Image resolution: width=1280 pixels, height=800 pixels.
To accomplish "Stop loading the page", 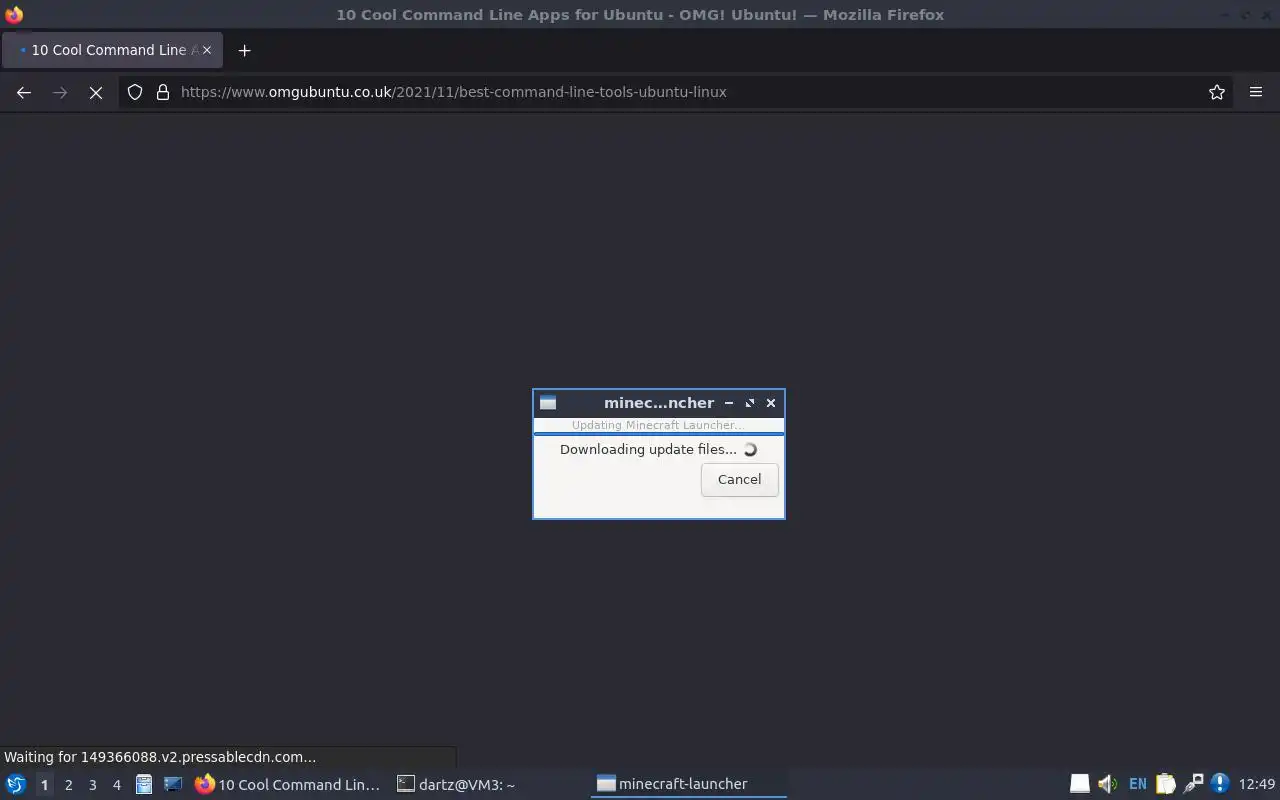I will [96, 92].
